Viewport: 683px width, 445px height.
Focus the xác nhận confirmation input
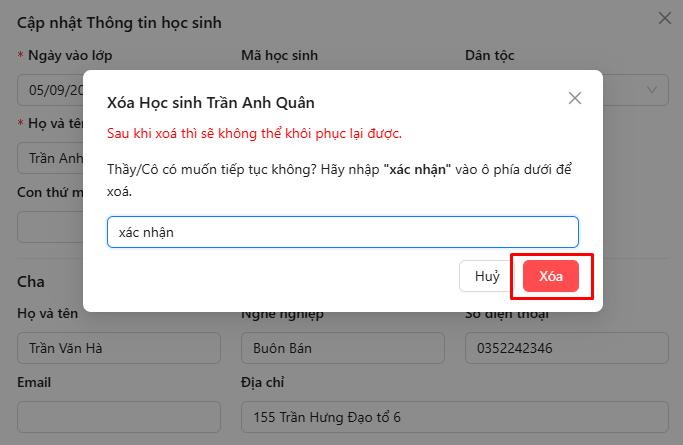(x=342, y=232)
